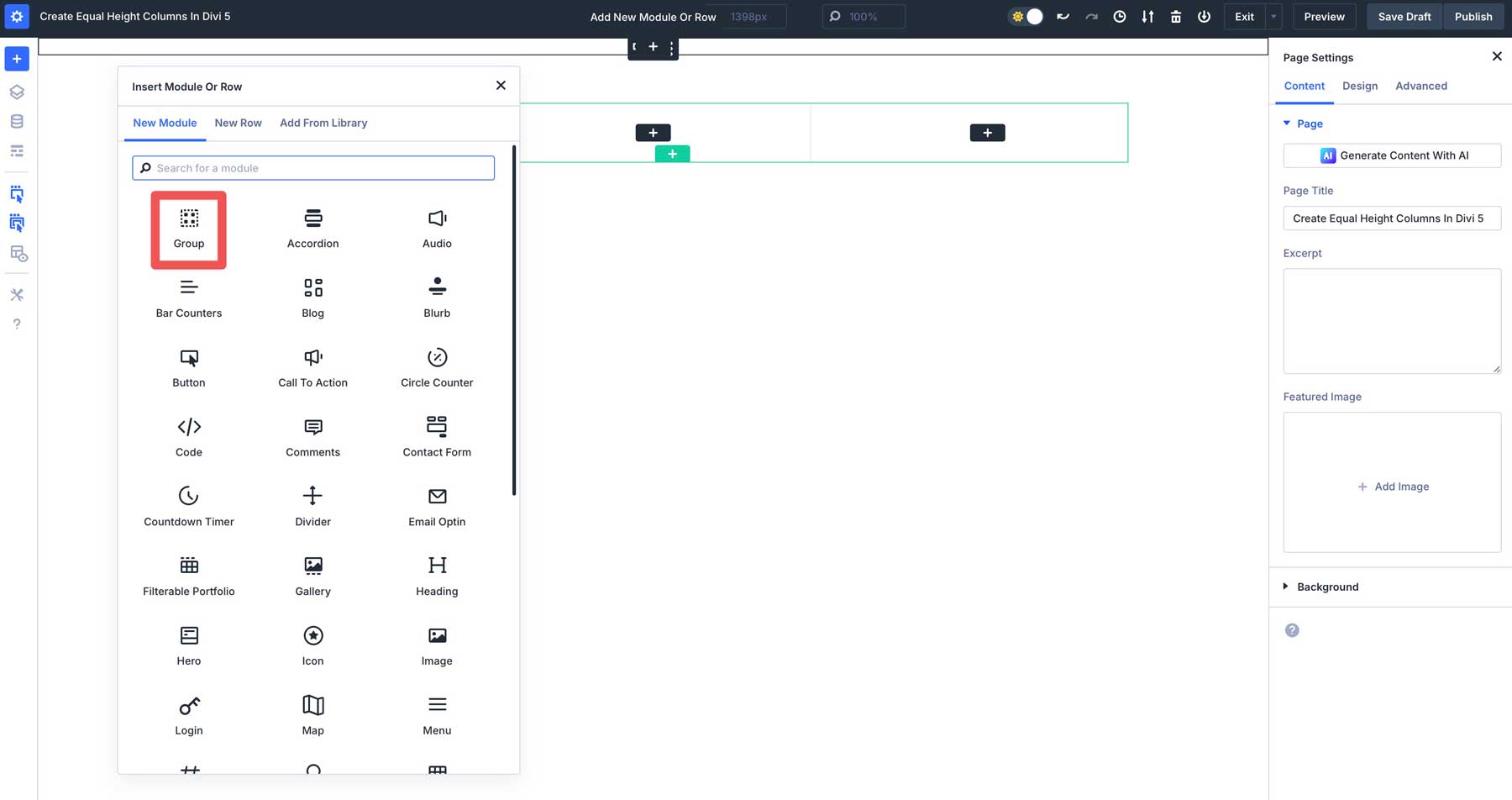
Task: Add a Countdown Timer module
Action: point(188,506)
